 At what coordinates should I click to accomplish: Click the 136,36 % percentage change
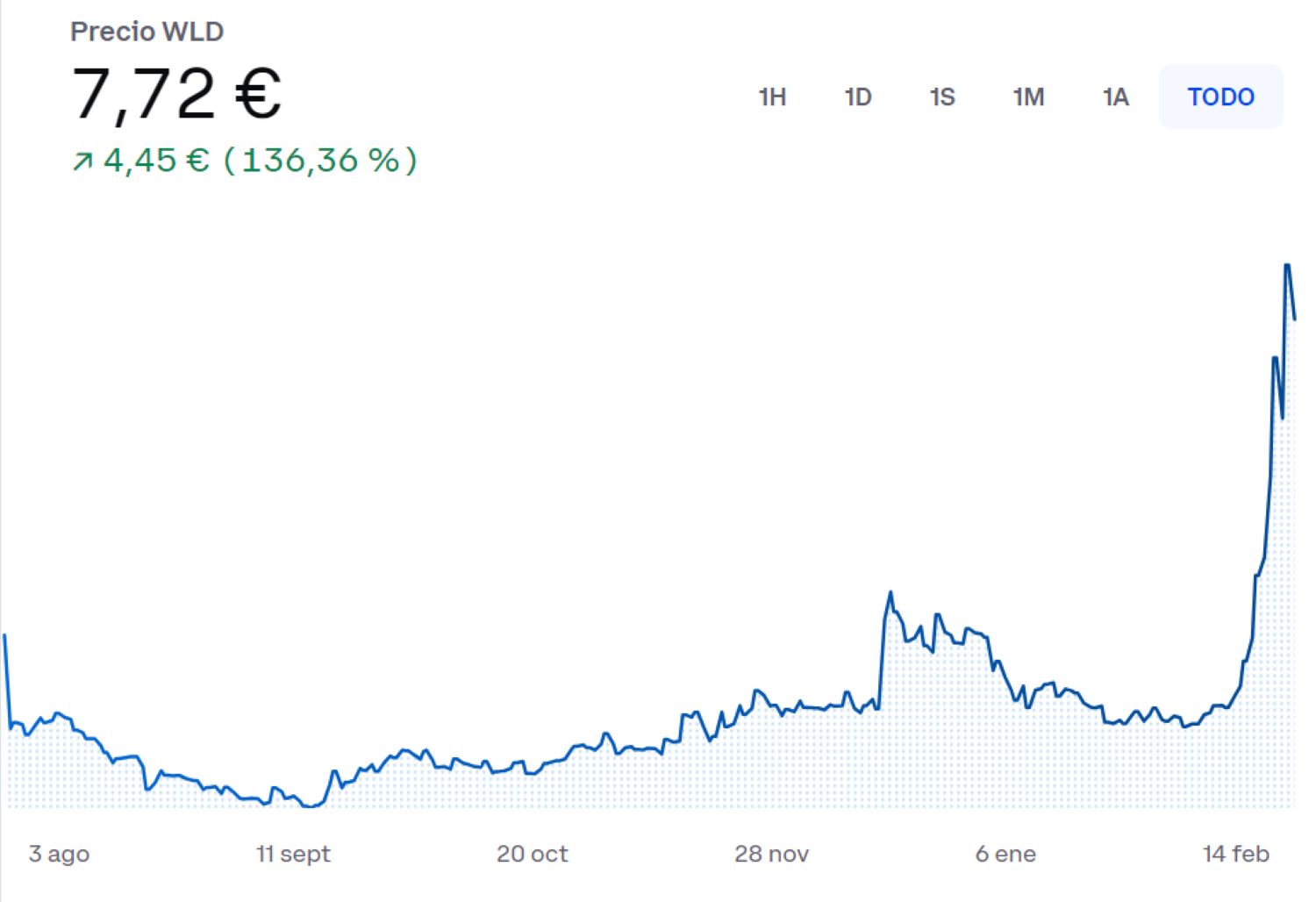(320, 161)
